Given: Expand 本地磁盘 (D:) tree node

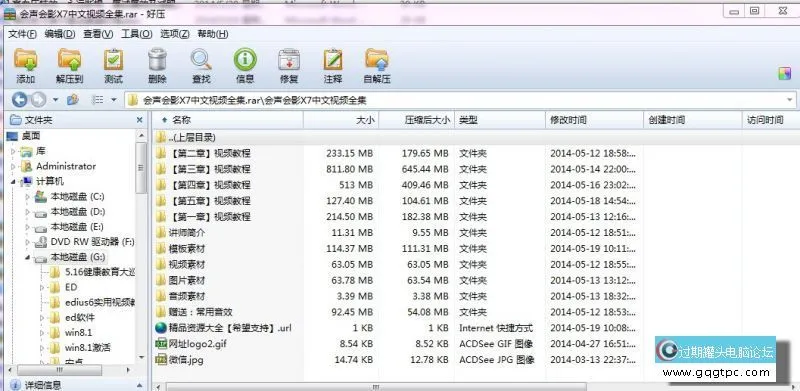Looking at the screenshot, I should click(28, 212).
